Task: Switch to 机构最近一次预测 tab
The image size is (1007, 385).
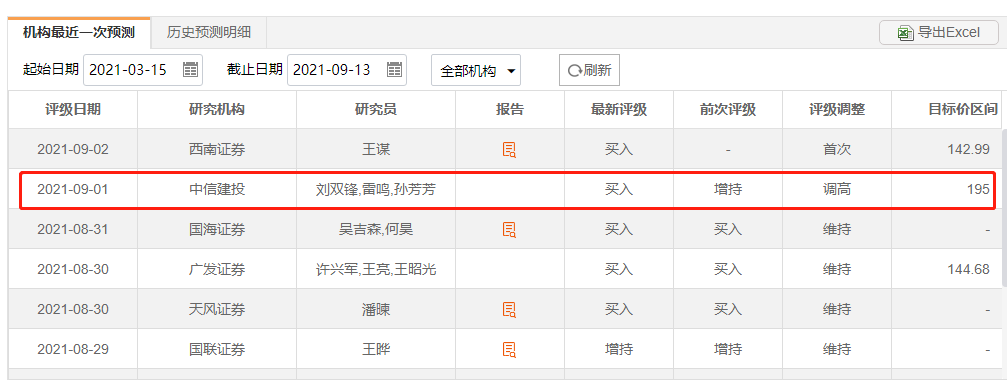Action: pos(80,32)
